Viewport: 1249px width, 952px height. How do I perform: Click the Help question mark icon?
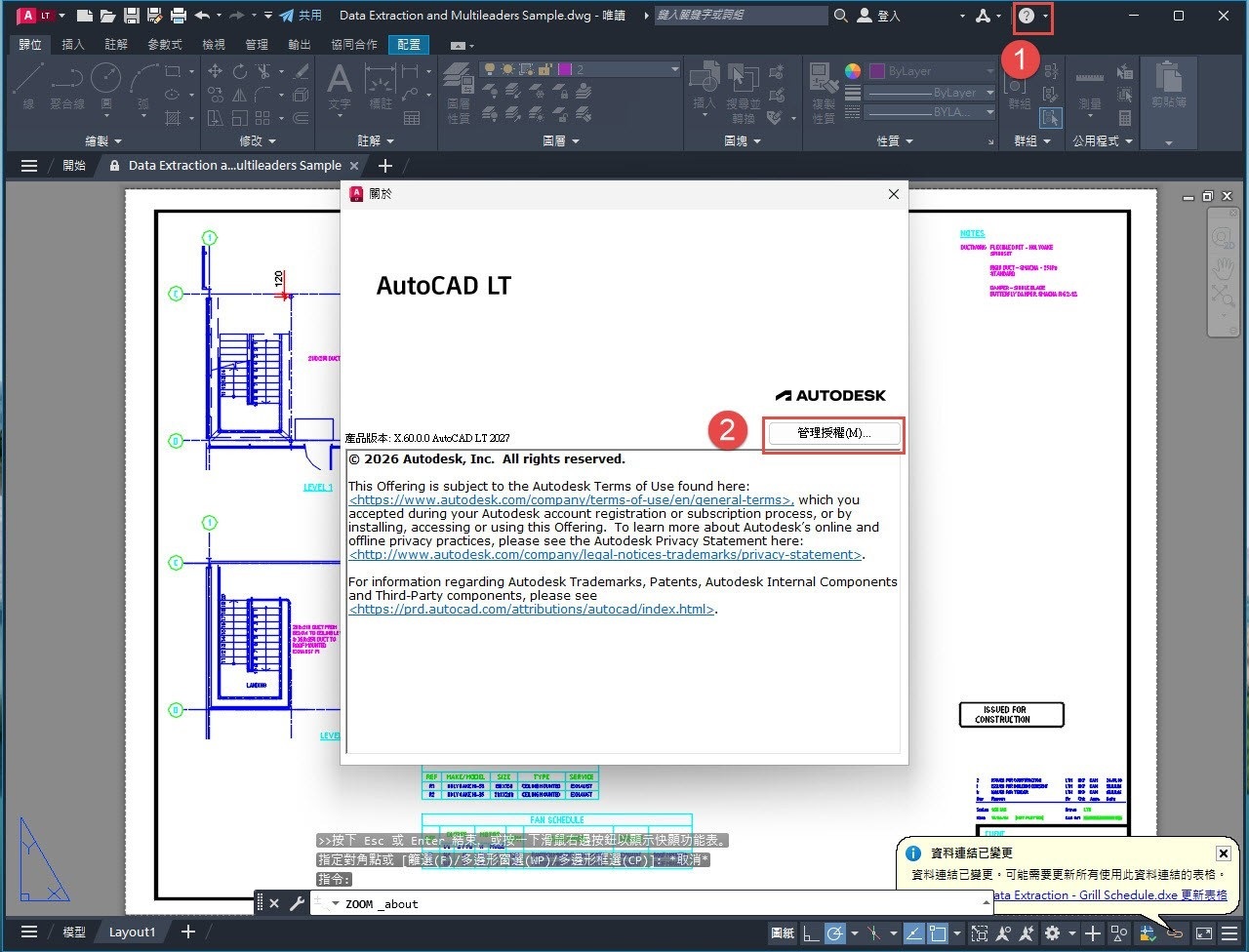pos(1026,17)
